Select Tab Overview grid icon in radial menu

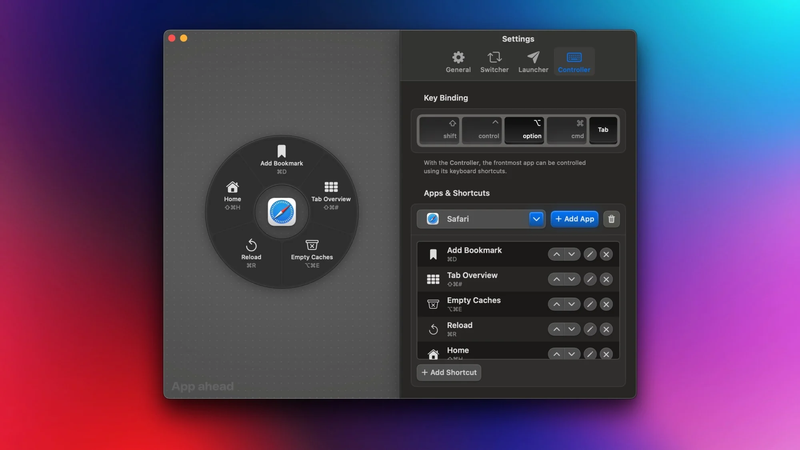tap(331, 187)
